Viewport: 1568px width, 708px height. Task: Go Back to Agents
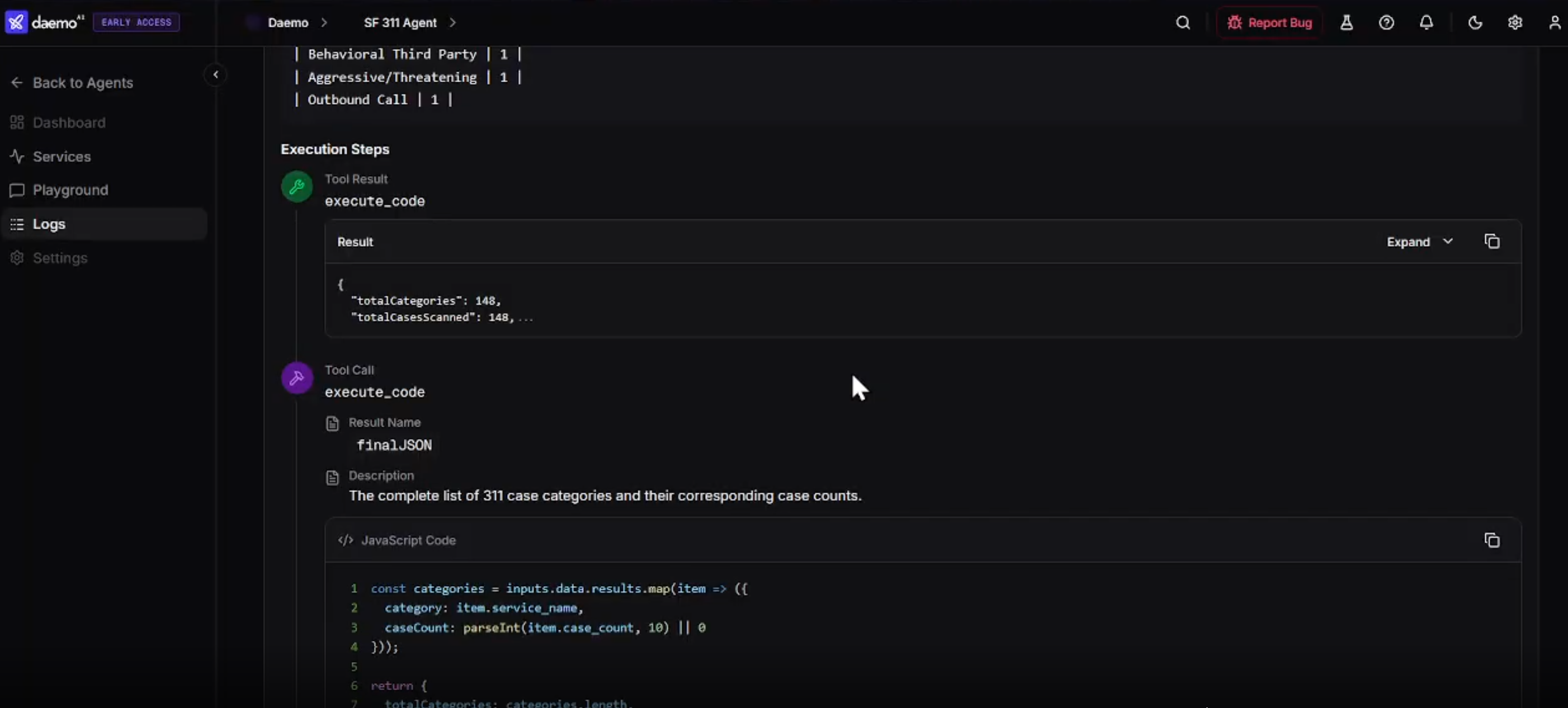pos(82,83)
